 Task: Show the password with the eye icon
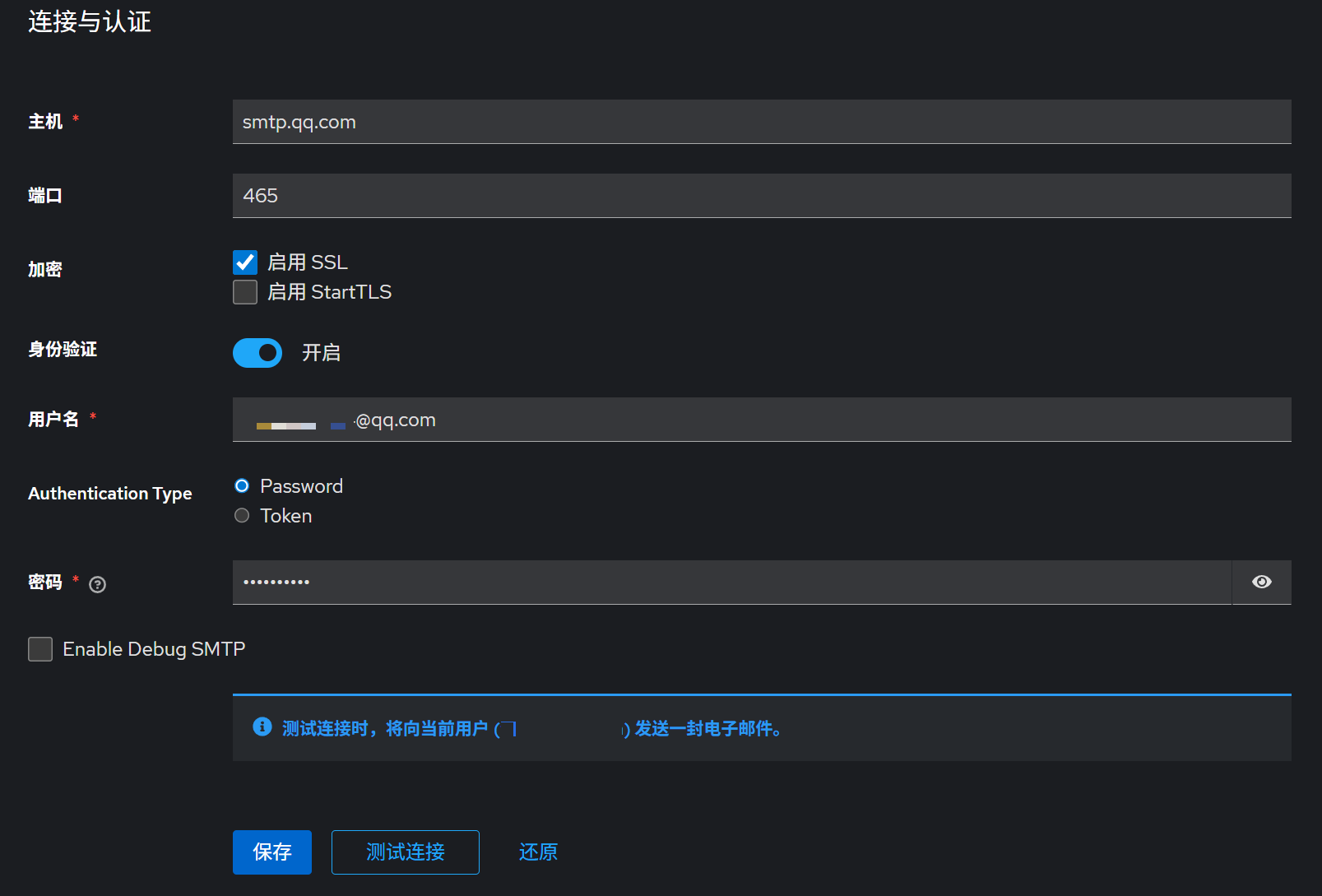point(1261,583)
